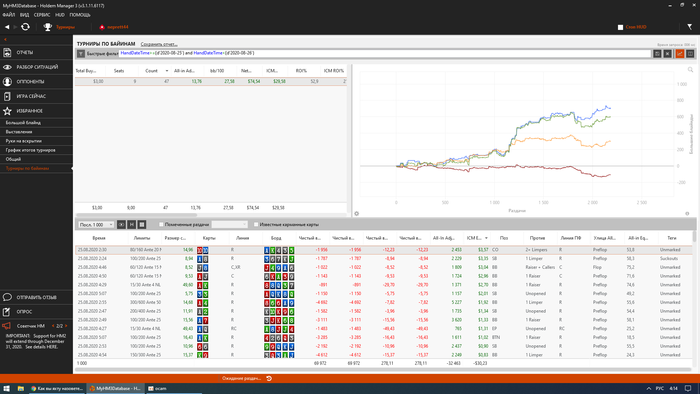Toggle the orange graph view icon
The height and width of the screenshot is (394, 700).
[680, 54]
